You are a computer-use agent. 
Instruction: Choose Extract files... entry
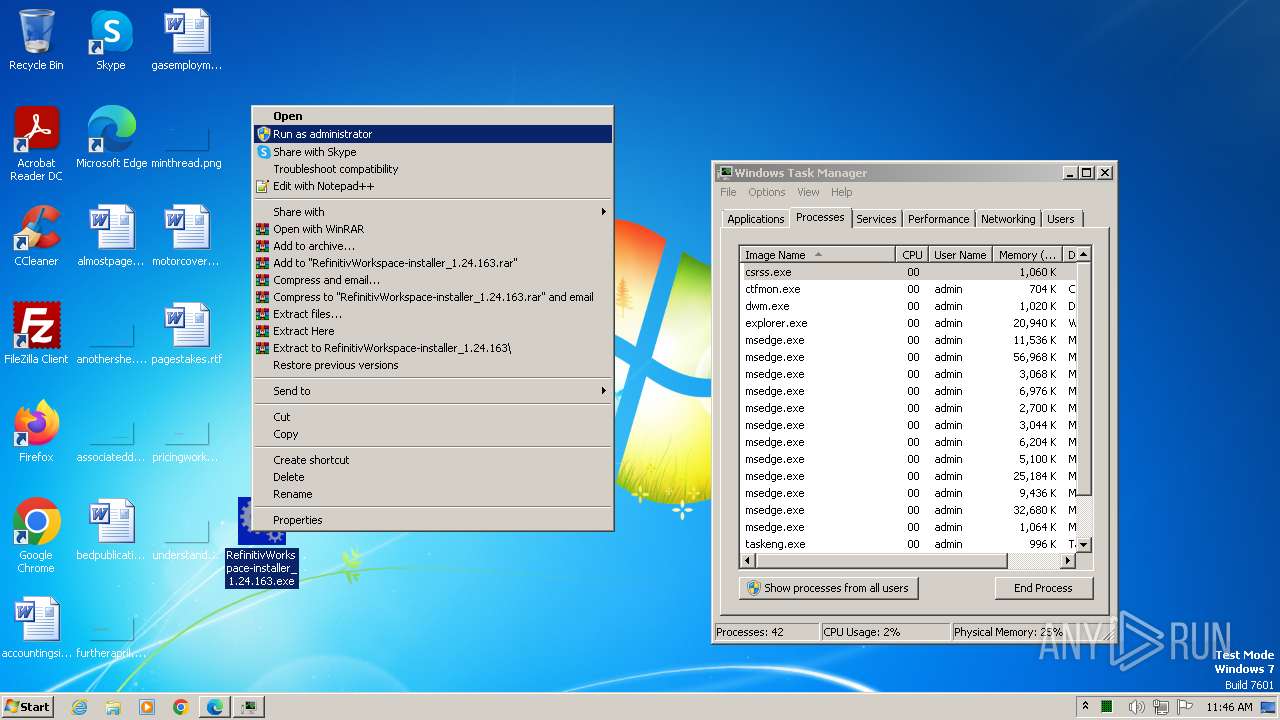click(432, 314)
